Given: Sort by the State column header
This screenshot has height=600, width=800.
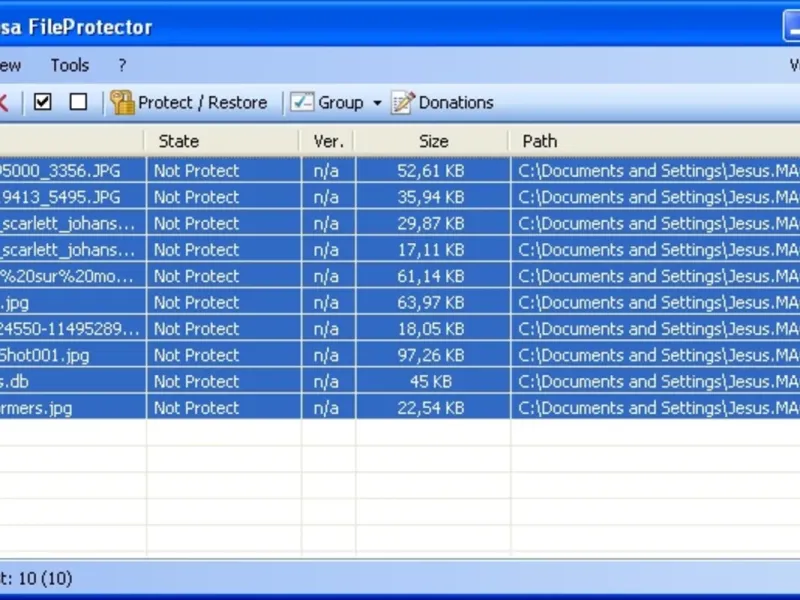Looking at the screenshot, I should click(x=222, y=141).
